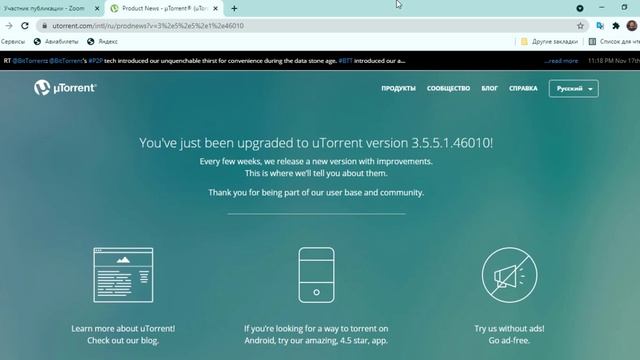Image resolution: width=640 pixels, height=360 pixels.
Task: Click the #P2P hashtag link
Action: (96, 61)
